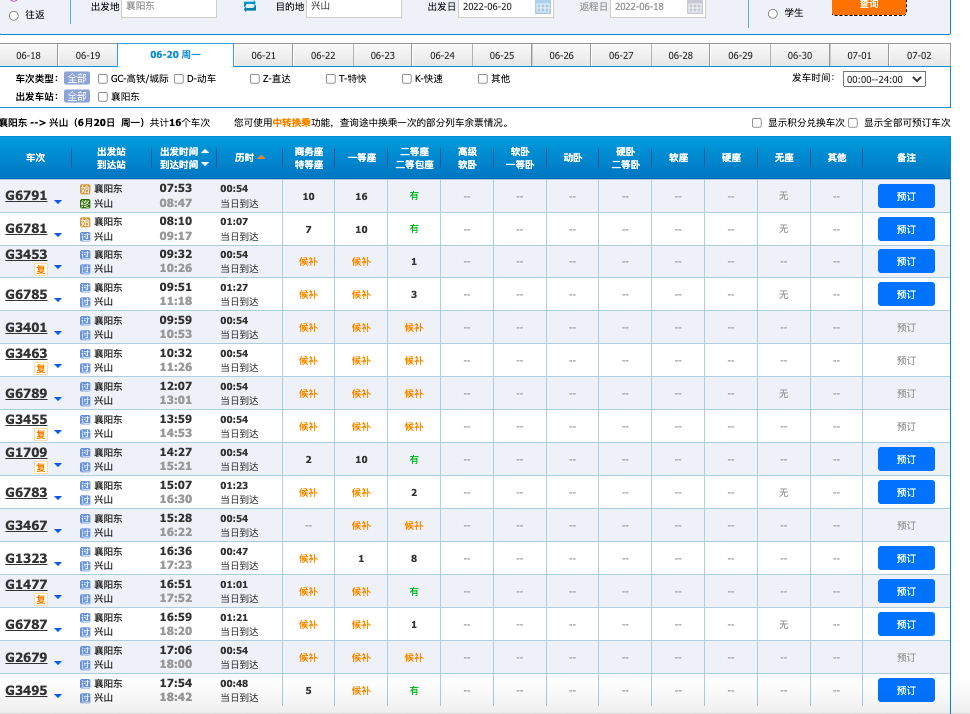Click the orange origin-station icon for G6781
This screenshot has width=970, height=714.
(x=85, y=222)
